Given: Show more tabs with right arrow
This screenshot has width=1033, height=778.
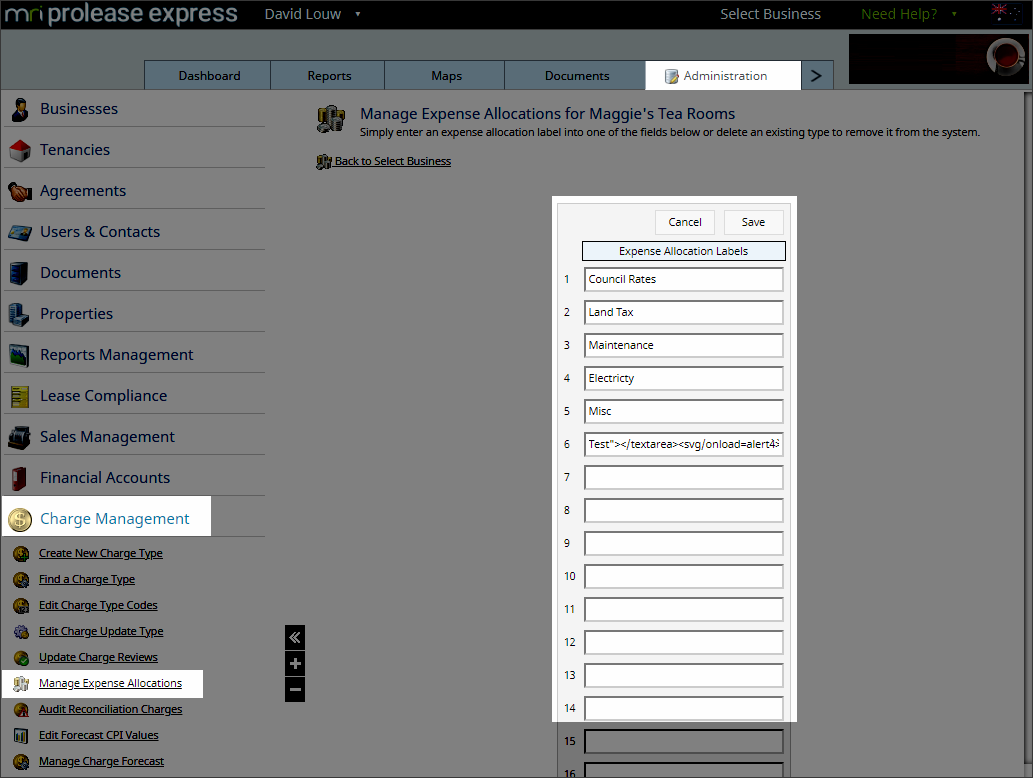Looking at the screenshot, I should [x=817, y=76].
